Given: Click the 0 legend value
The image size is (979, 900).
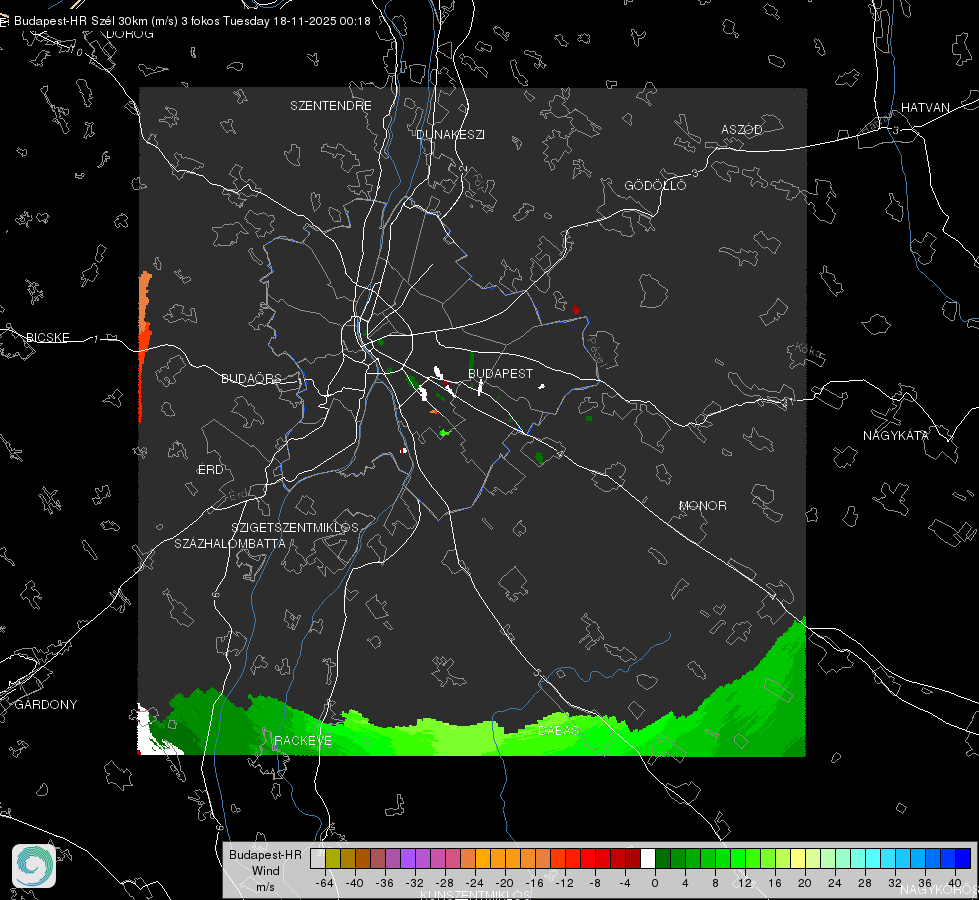Looking at the screenshot, I should (x=654, y=883).
